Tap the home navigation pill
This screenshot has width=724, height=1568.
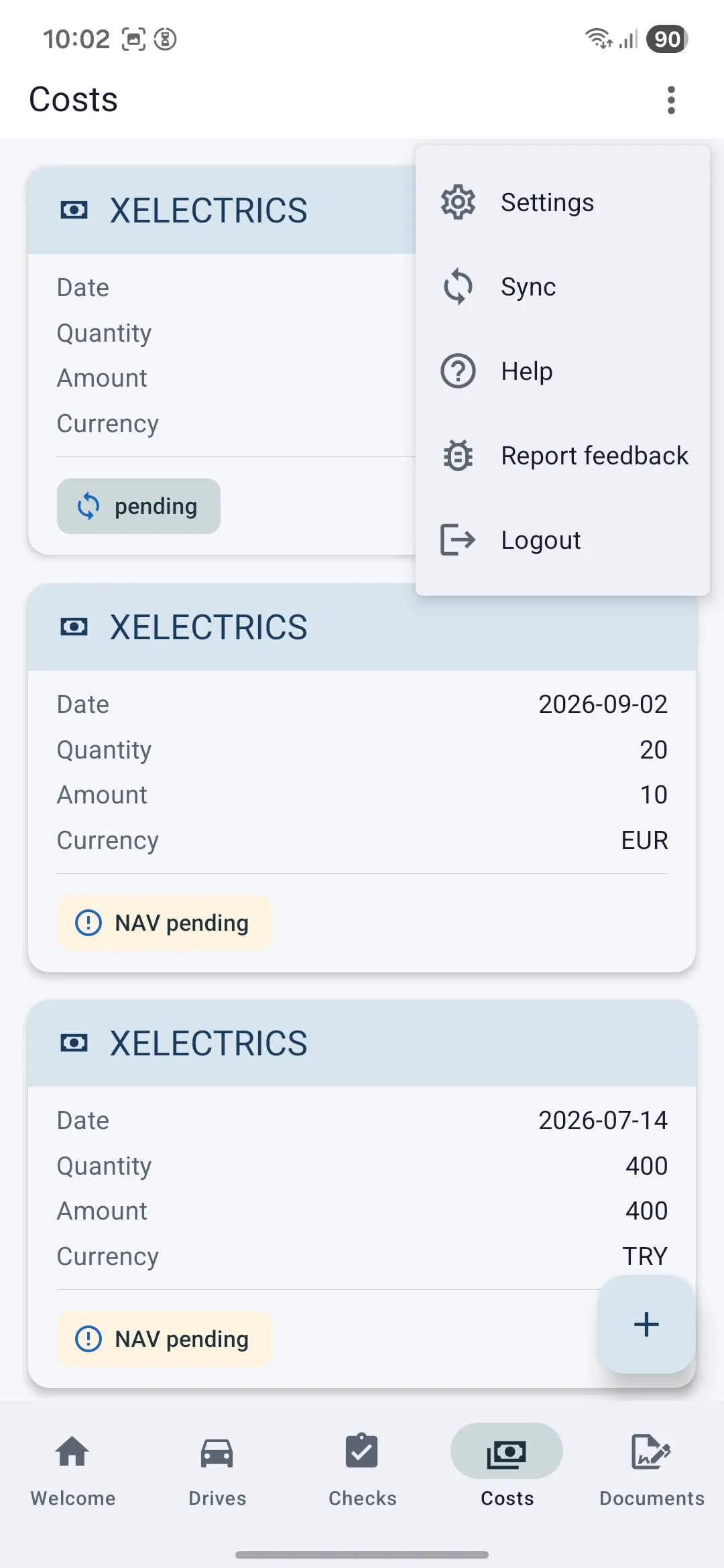[362, 1555]
